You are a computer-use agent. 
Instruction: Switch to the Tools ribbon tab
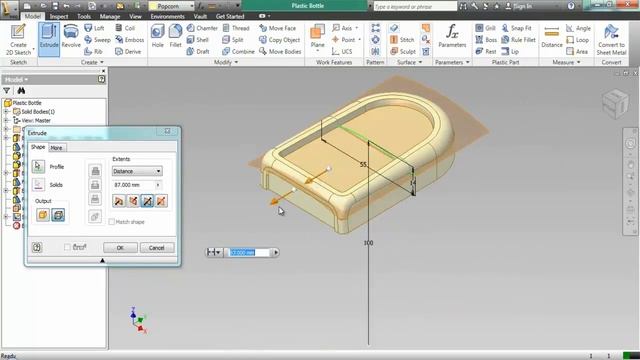pyautogui.click(x=84, y=16)
